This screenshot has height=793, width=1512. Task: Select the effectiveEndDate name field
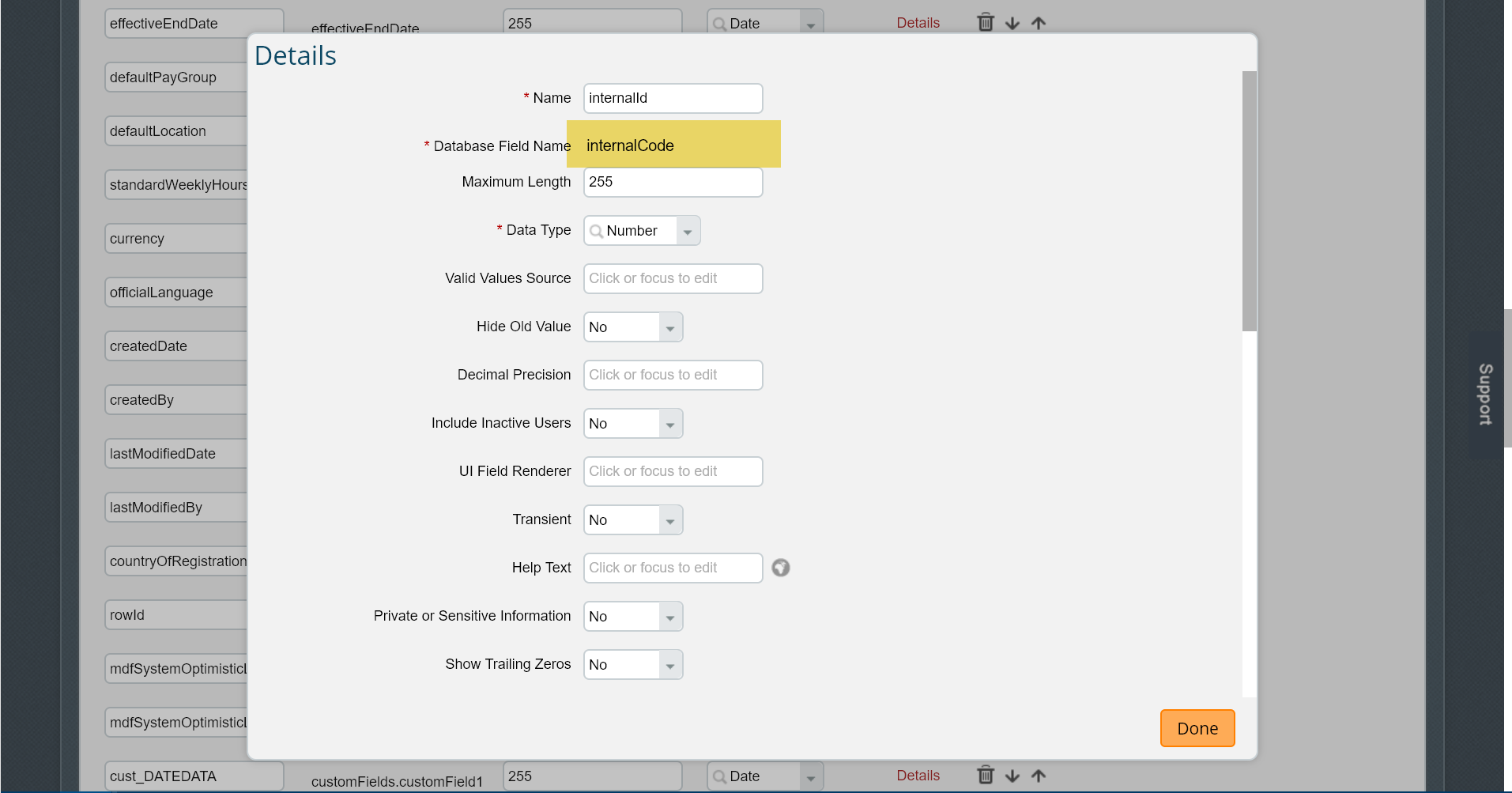(194, 24)
